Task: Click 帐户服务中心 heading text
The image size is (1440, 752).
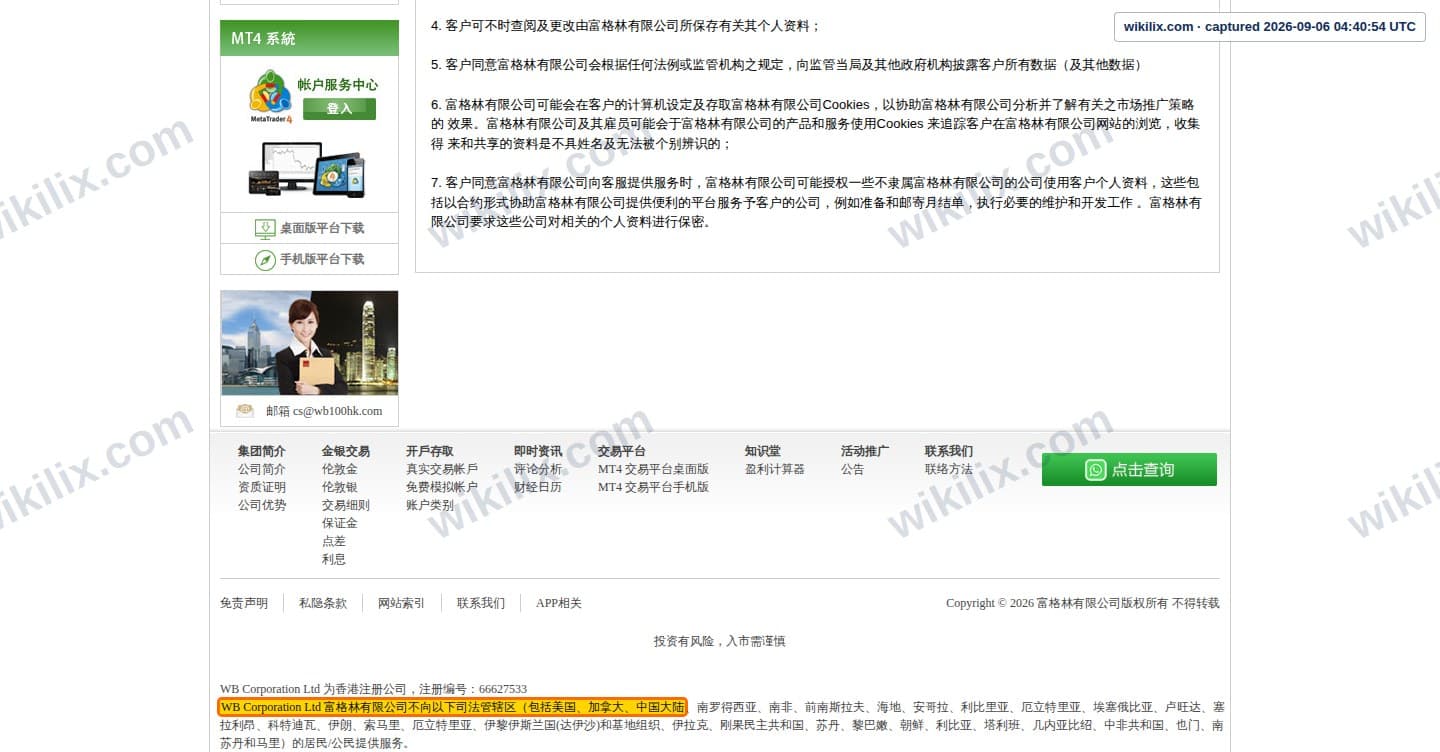Action: [x=337, y=85]
